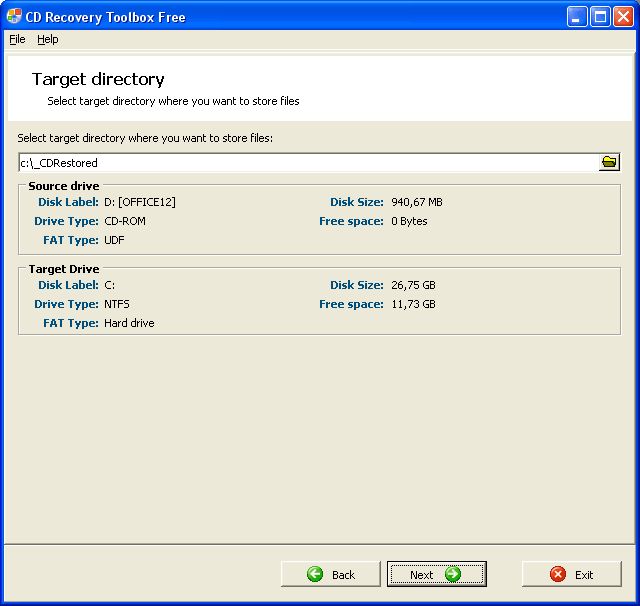Maximize the CD Recovery Toolbox window
640x606 pixels.
(600, 17)
